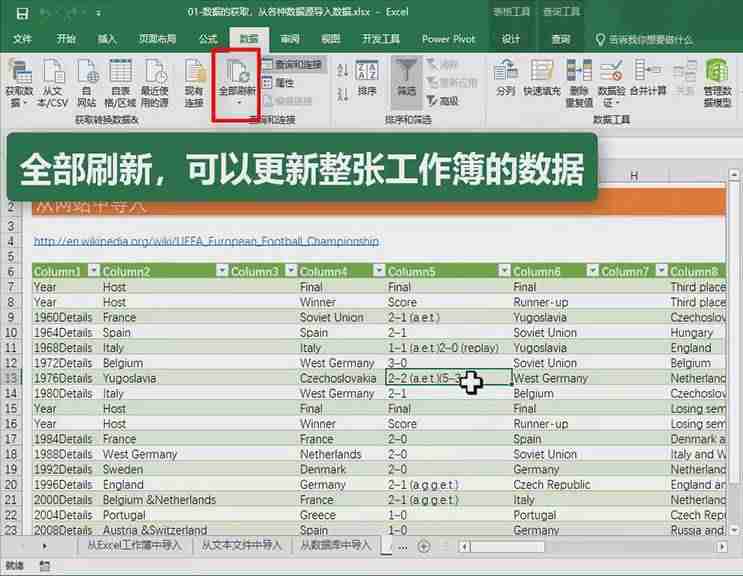743x576 pixels.
Task: Click the Tell Me lightbulb search box
Action: pyautogui.click(x=644, y=39)
